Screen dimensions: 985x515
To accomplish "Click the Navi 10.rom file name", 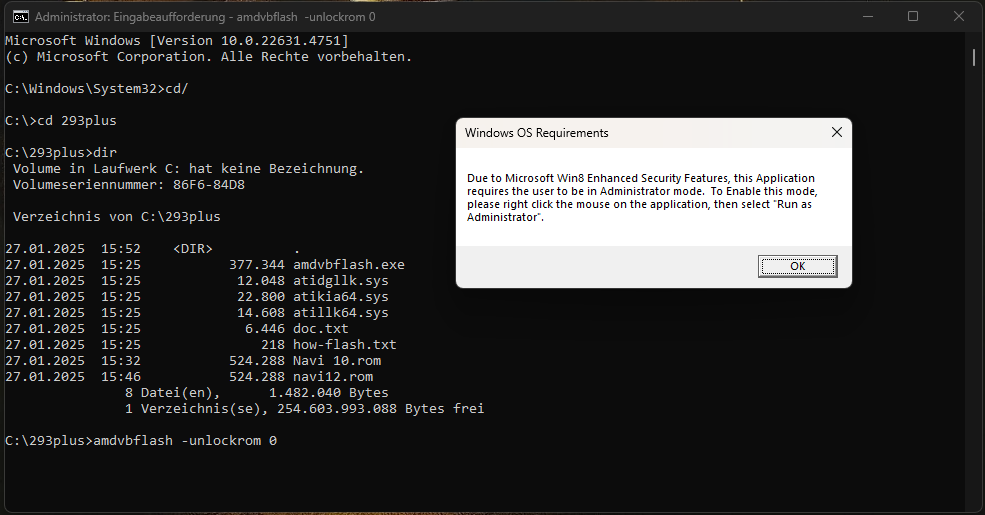I will pos(337,360).
